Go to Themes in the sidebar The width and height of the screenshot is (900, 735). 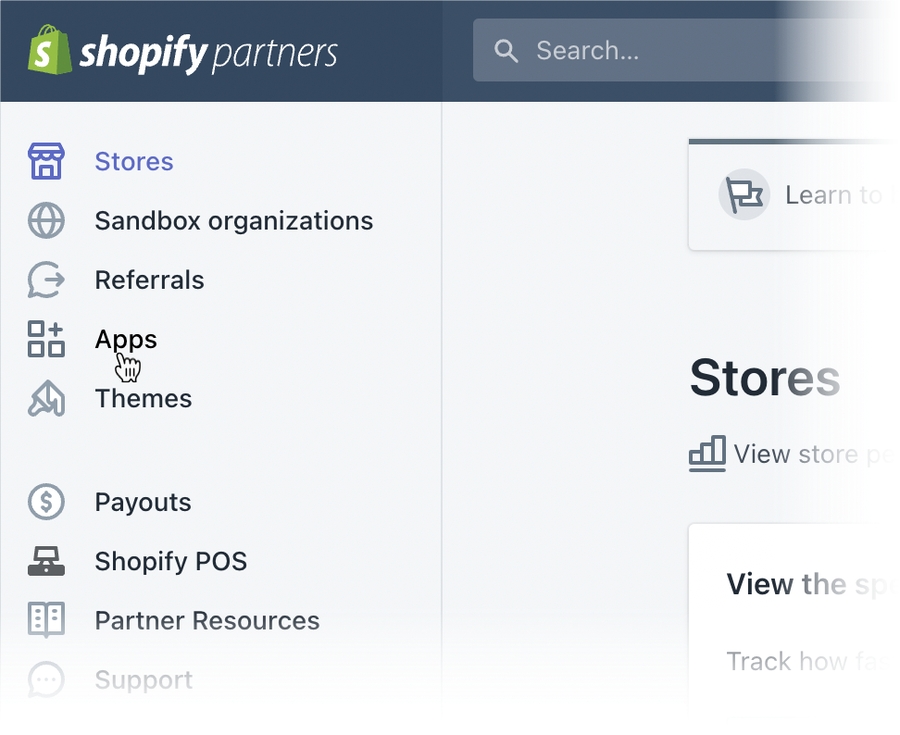[143, 398]
